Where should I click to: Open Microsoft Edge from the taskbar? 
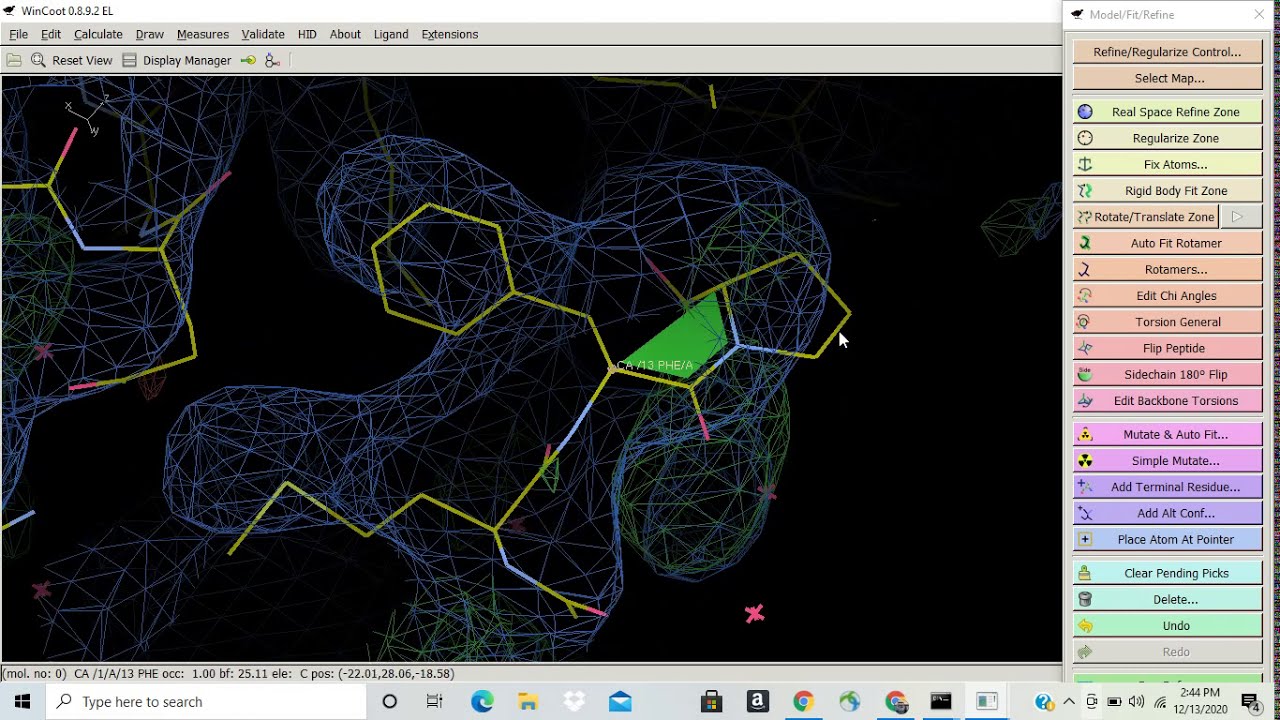[x=482, y=701]
